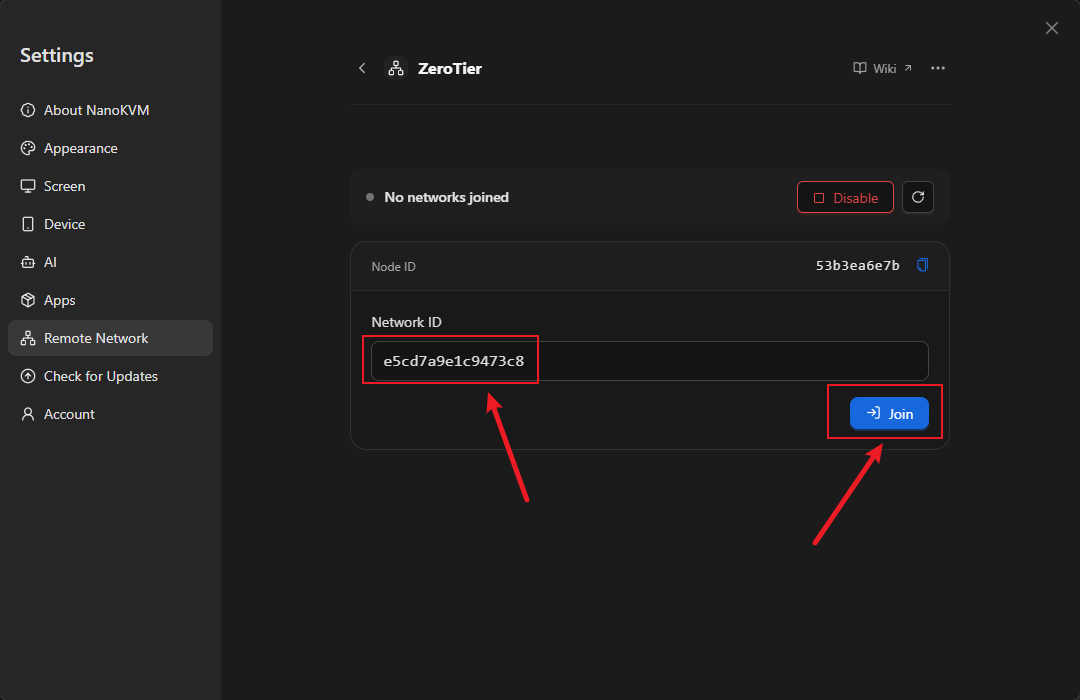Click the About NanoKVM info icon
Viewport: 1080px width, 700px height.
point(28,110)
